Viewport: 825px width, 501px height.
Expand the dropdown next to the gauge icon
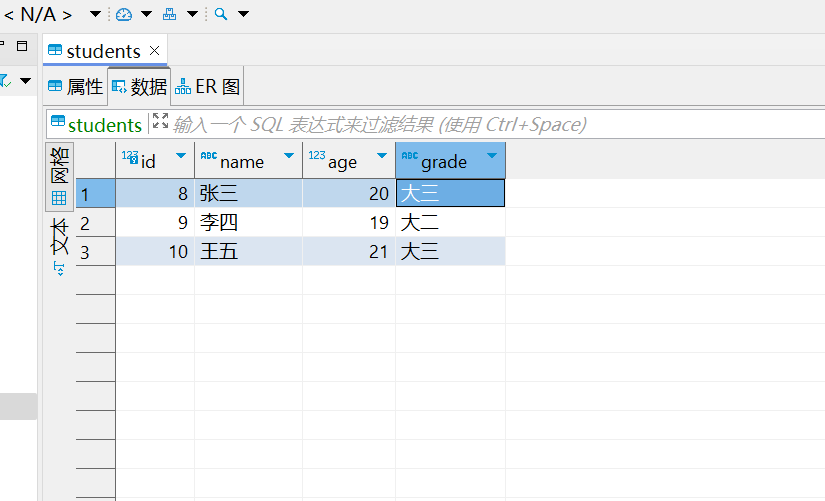(x=146, y=14)
